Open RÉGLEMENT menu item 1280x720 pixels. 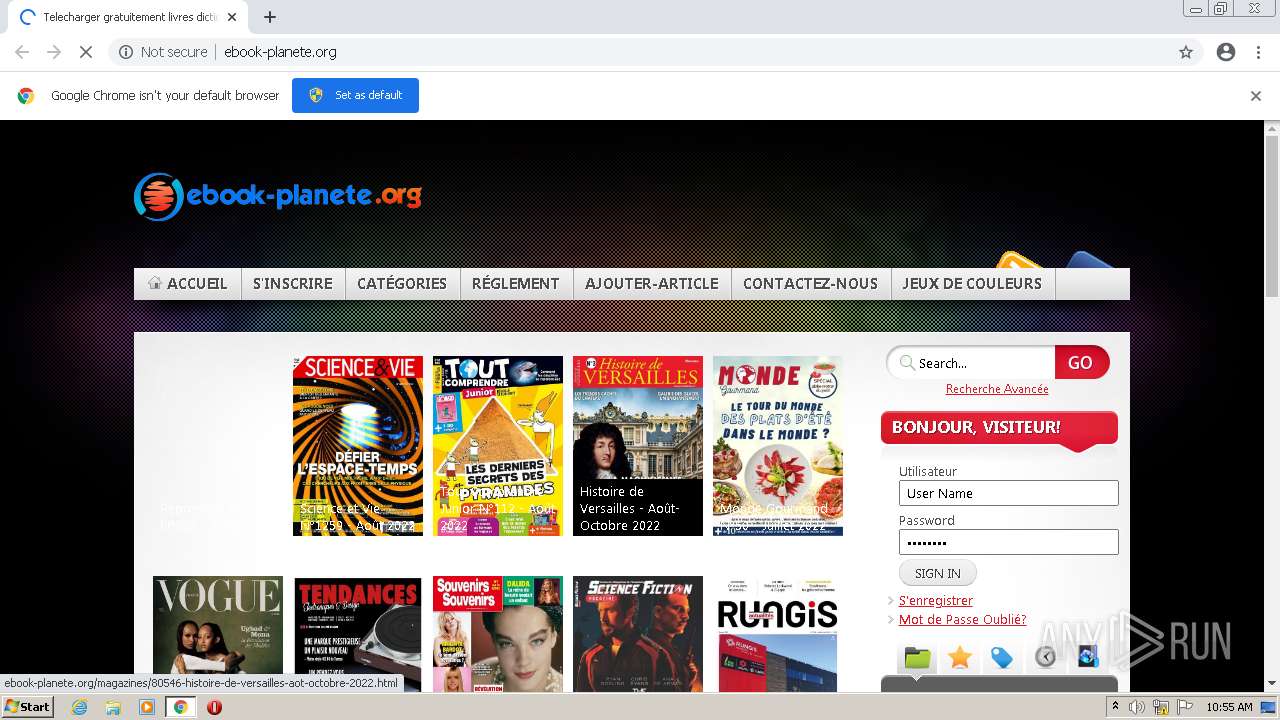tap(516, 284)
